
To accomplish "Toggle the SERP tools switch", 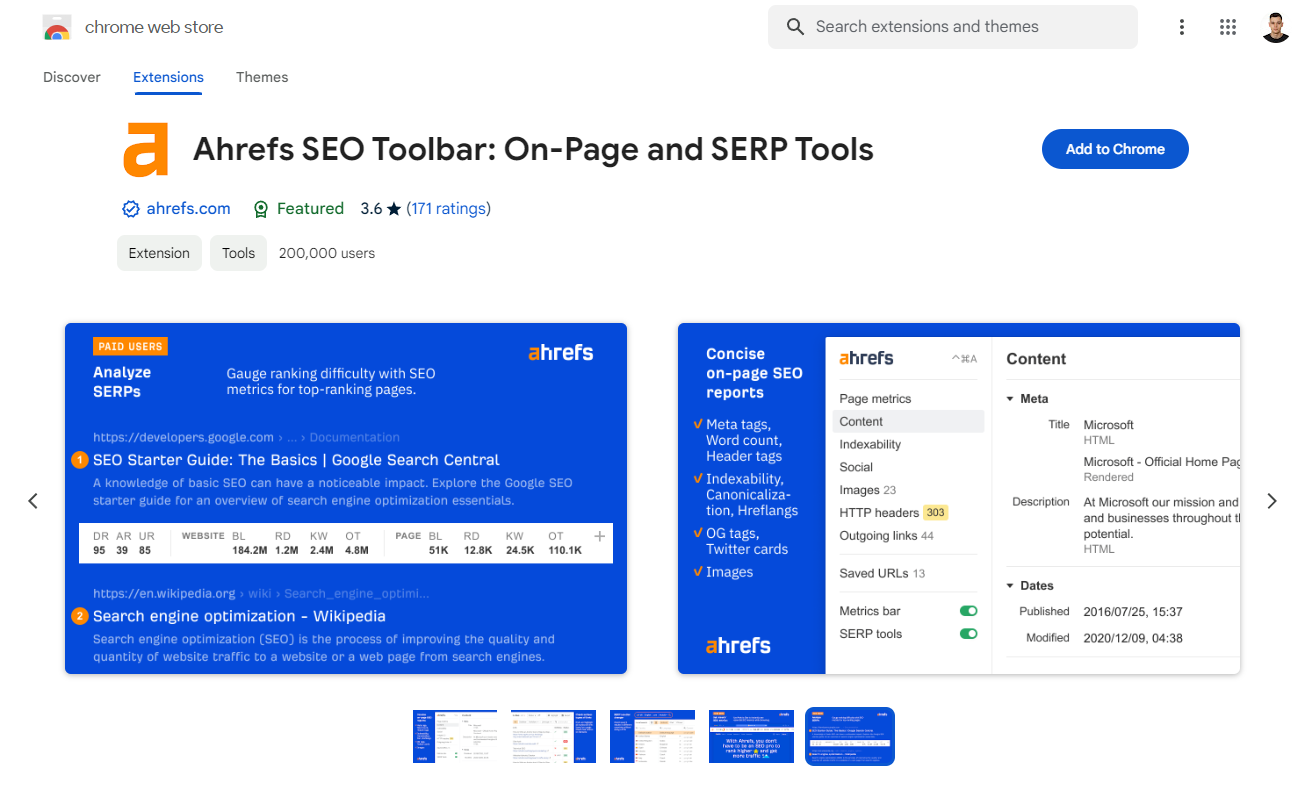I will click(x=968, y=634).
